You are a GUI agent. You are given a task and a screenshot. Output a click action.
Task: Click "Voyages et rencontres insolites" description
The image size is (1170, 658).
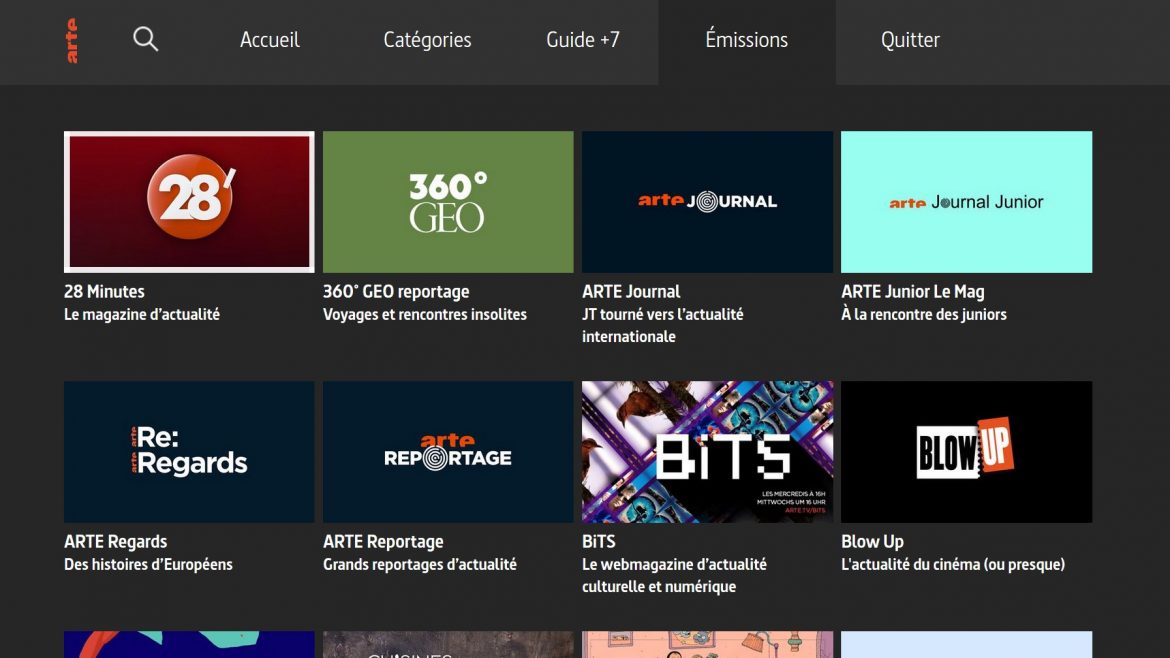coord(425,315)
